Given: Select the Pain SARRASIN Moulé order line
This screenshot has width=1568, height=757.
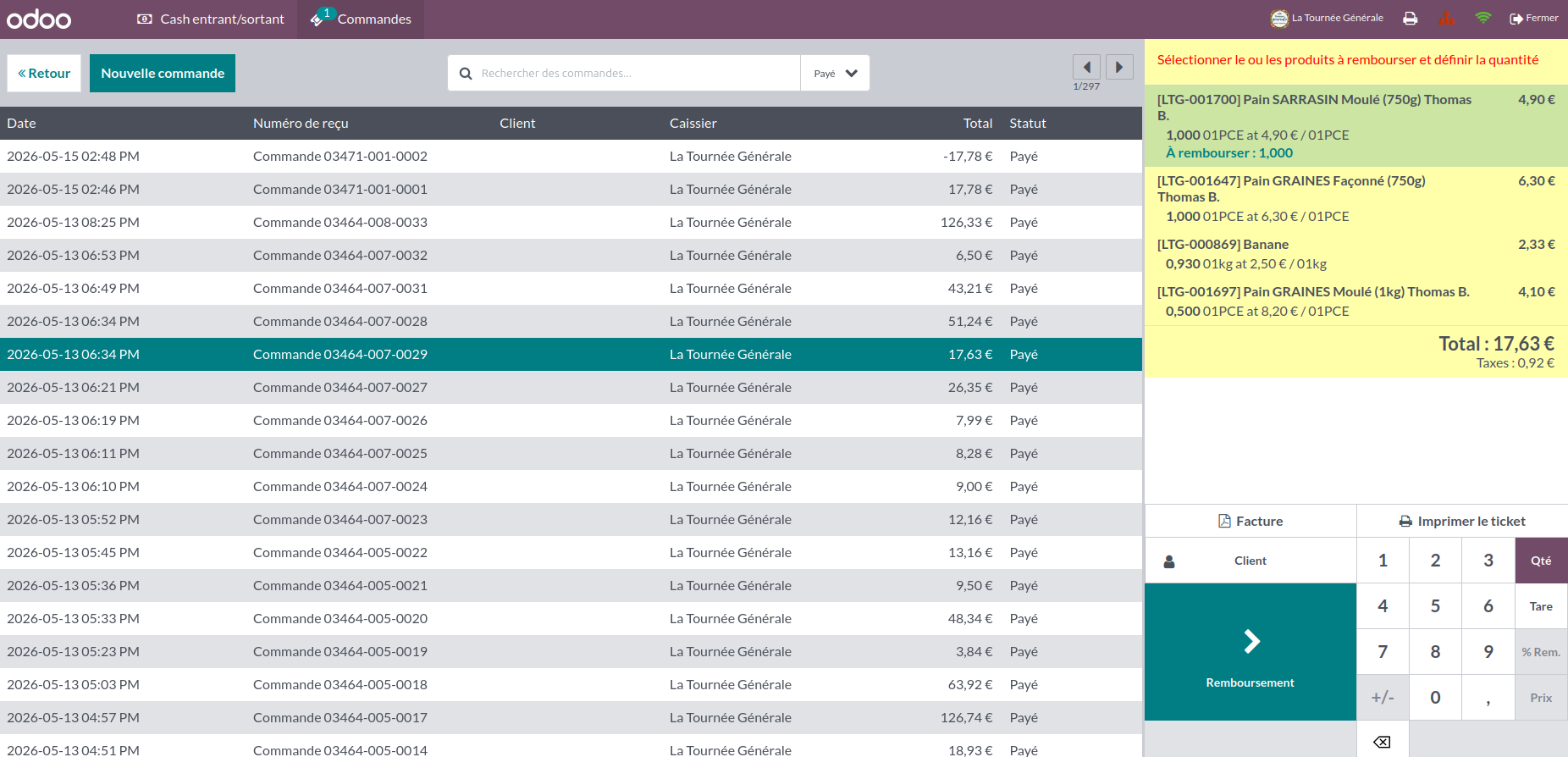Looking at the screenshot, I should [x=1356, y=125].
